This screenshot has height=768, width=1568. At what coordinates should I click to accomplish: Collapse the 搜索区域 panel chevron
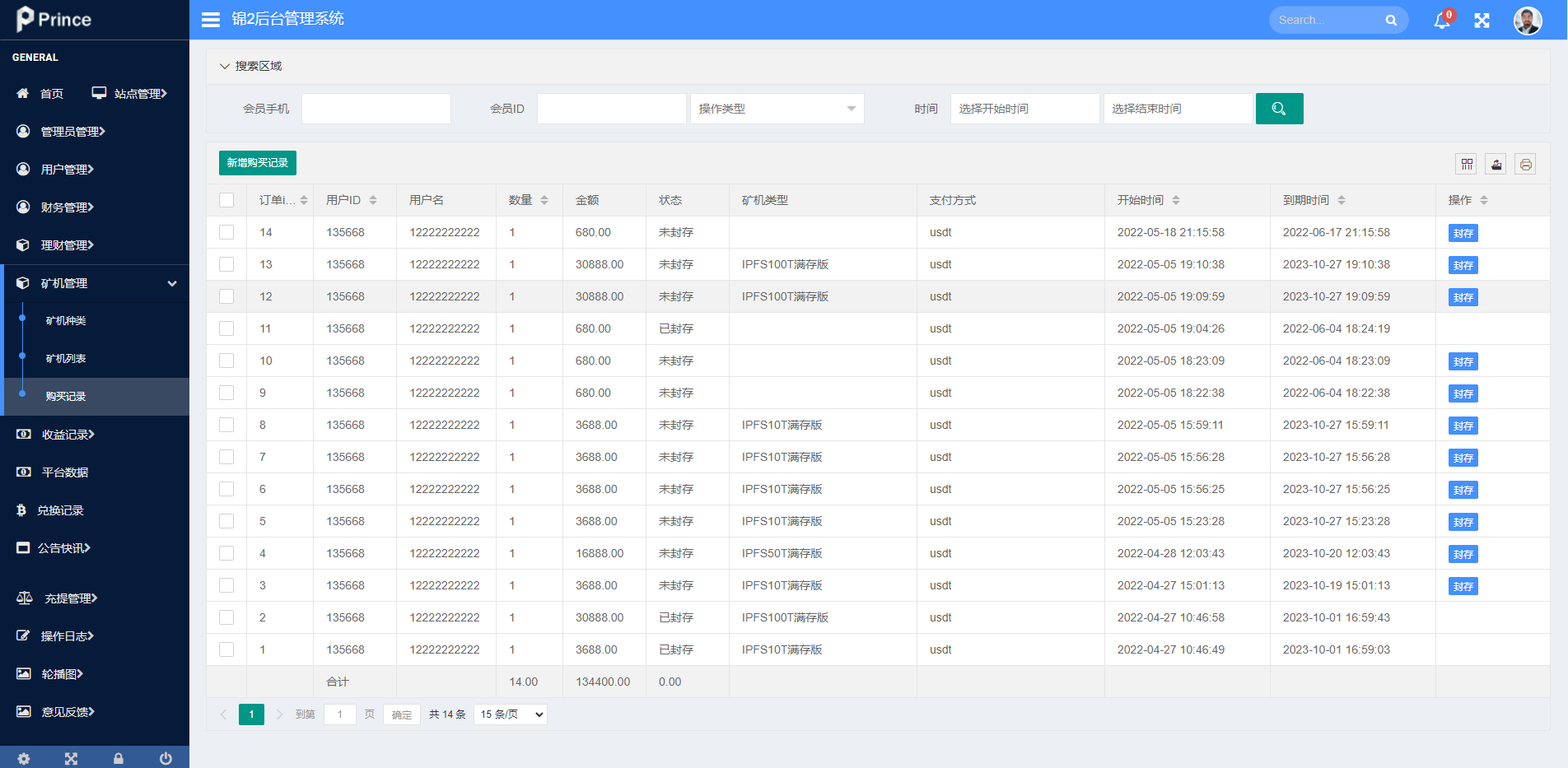pos(225,66)
